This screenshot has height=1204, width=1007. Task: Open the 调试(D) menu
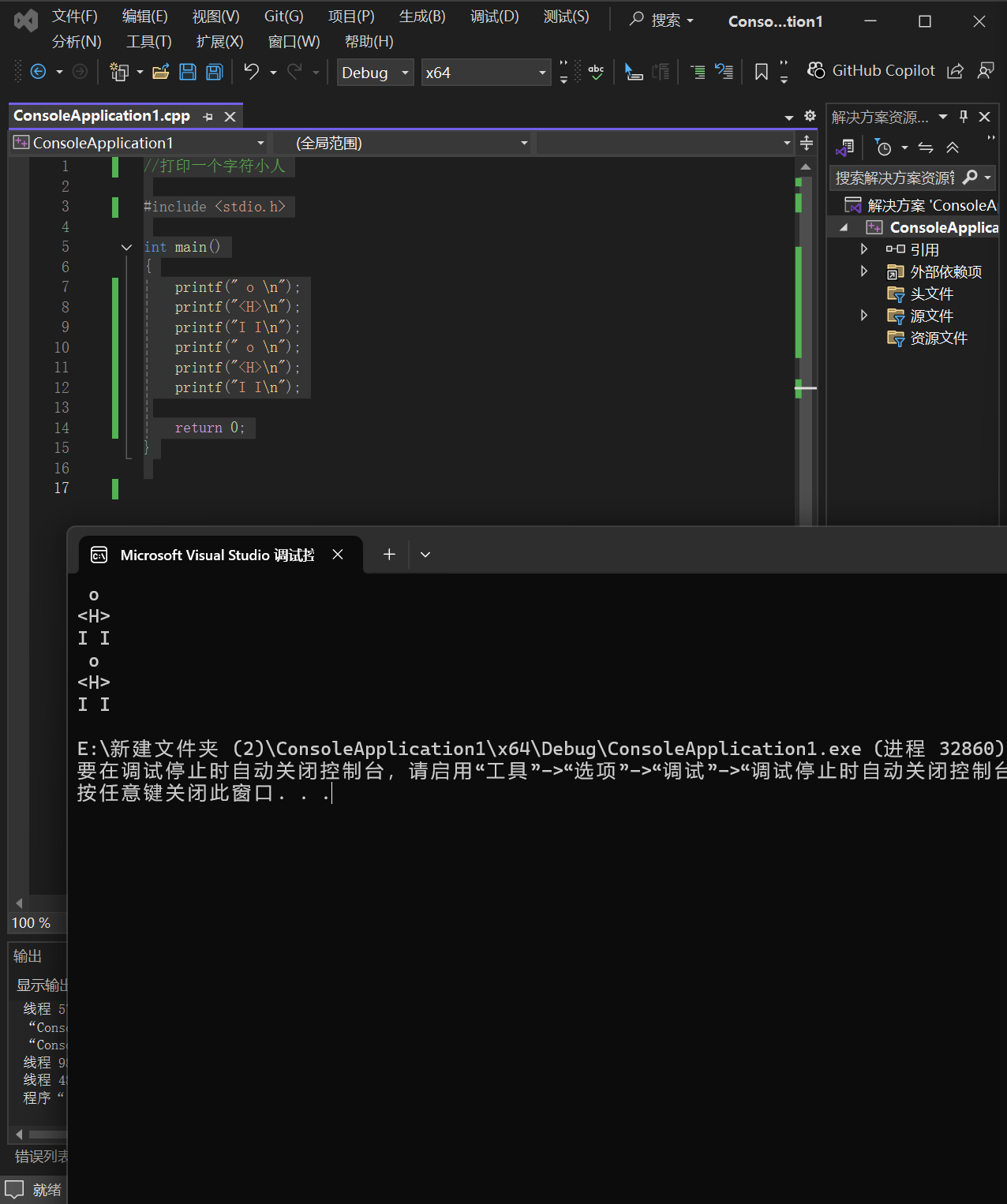tap(495, 17)
